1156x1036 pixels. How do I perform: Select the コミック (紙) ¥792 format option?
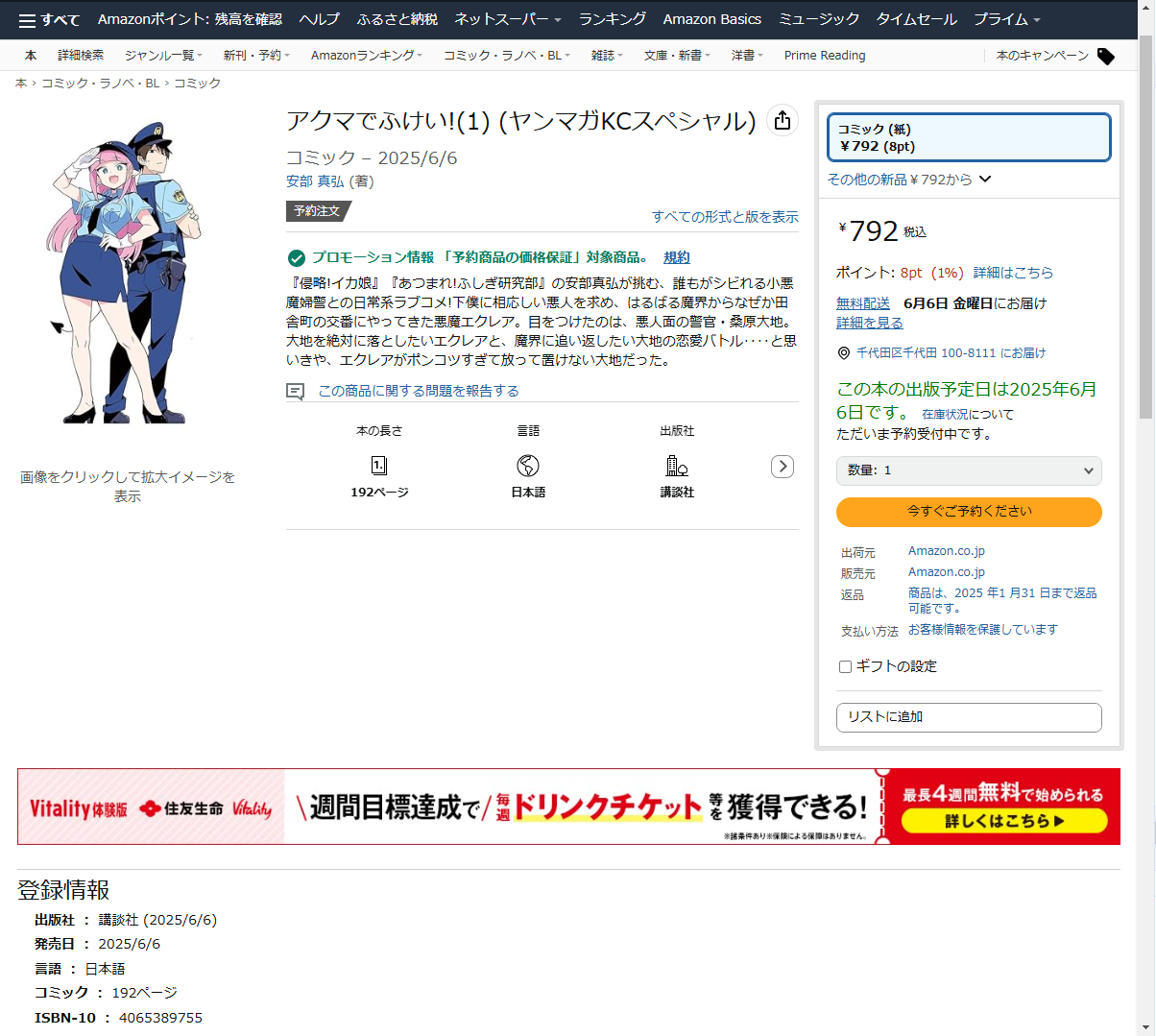(969, 137)
